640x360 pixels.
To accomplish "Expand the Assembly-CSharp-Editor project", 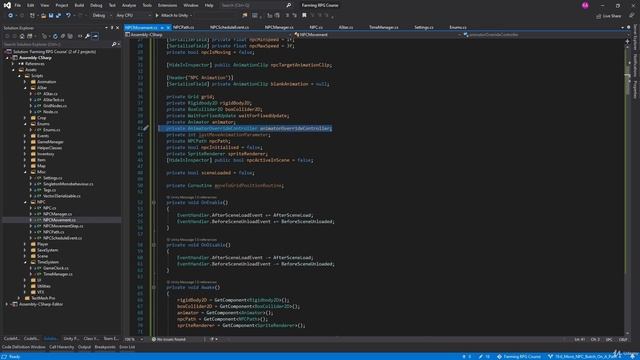I will coord(7,304).
